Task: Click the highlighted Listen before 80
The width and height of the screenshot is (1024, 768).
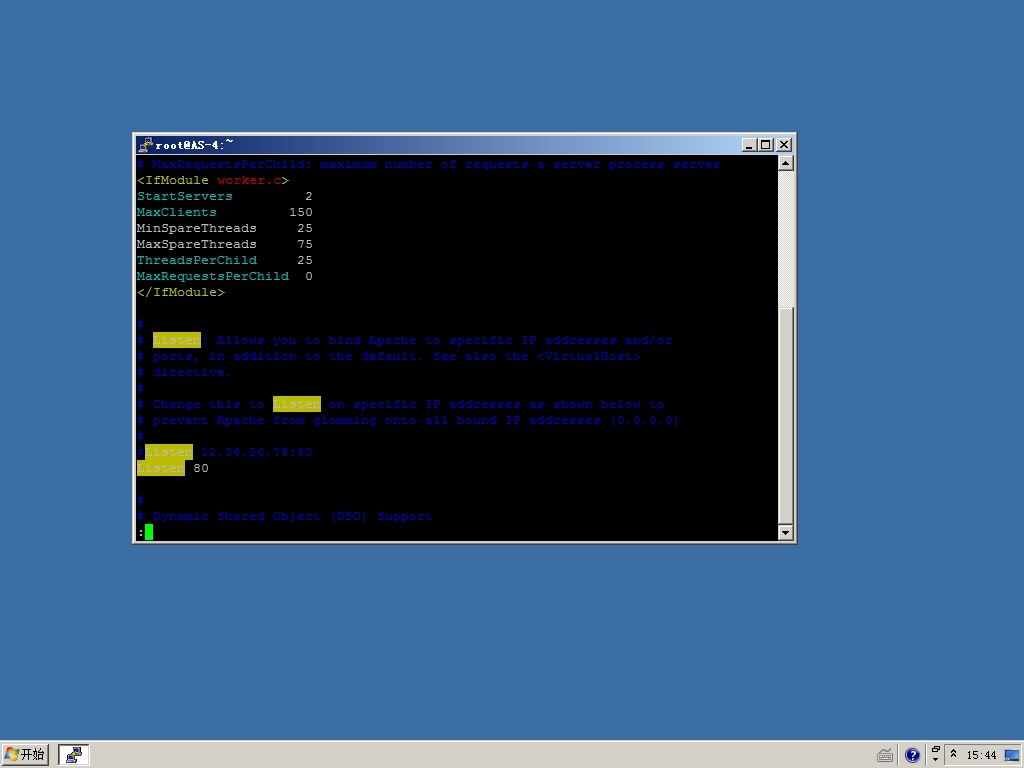Action: 161,468
